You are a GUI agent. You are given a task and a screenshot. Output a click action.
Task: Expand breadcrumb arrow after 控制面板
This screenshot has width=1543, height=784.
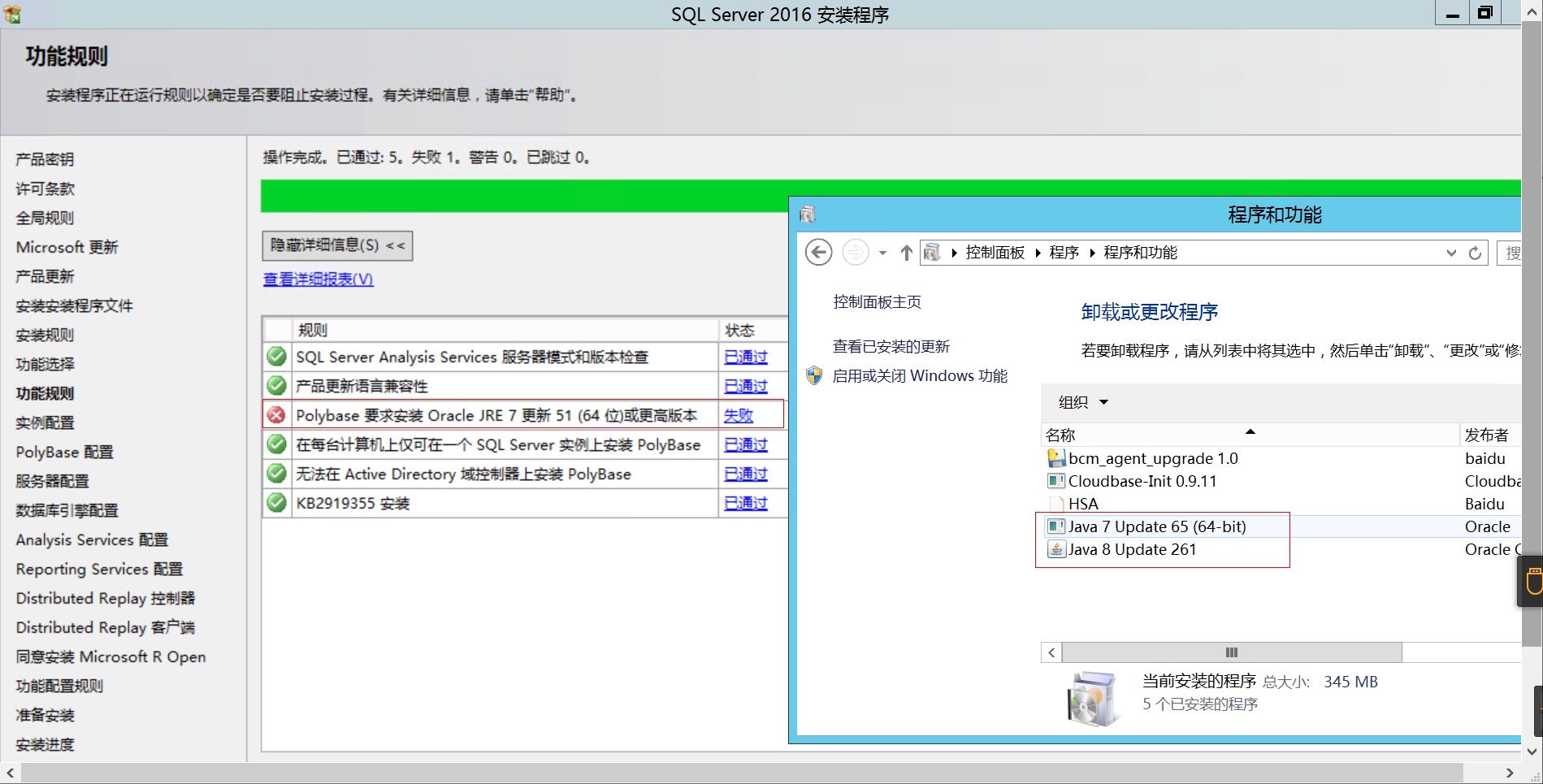coord(1038,253)
